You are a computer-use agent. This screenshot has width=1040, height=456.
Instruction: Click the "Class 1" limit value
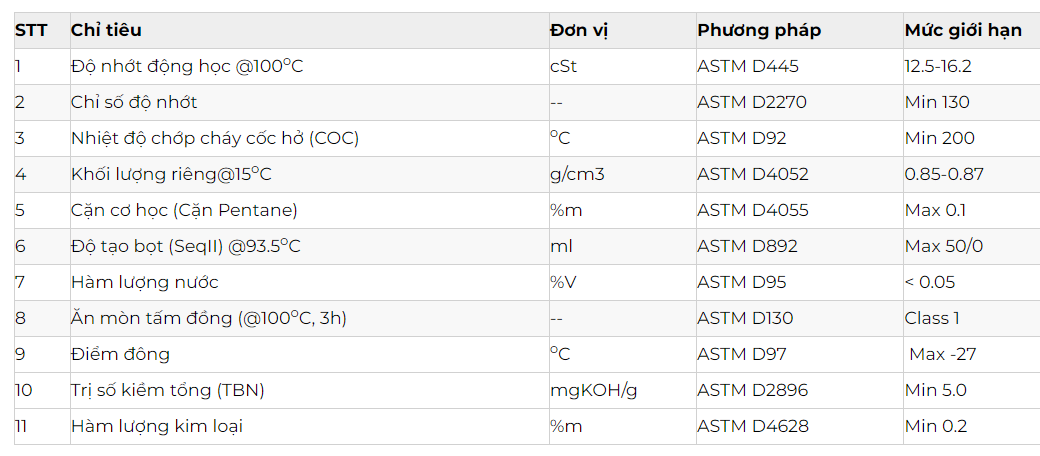(932, 318)
